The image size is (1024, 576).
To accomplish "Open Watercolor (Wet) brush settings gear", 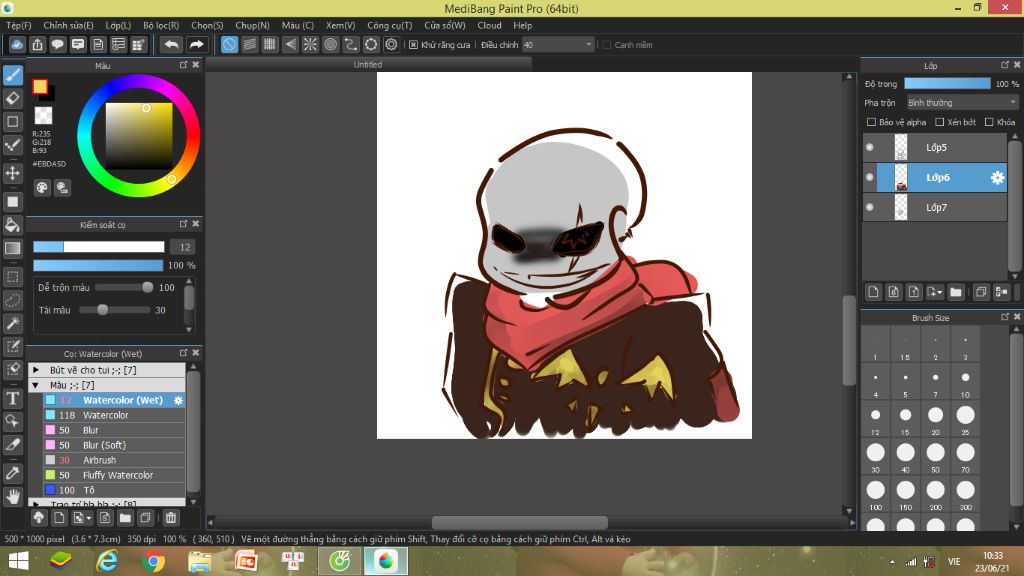I will (x=178, y=400).
